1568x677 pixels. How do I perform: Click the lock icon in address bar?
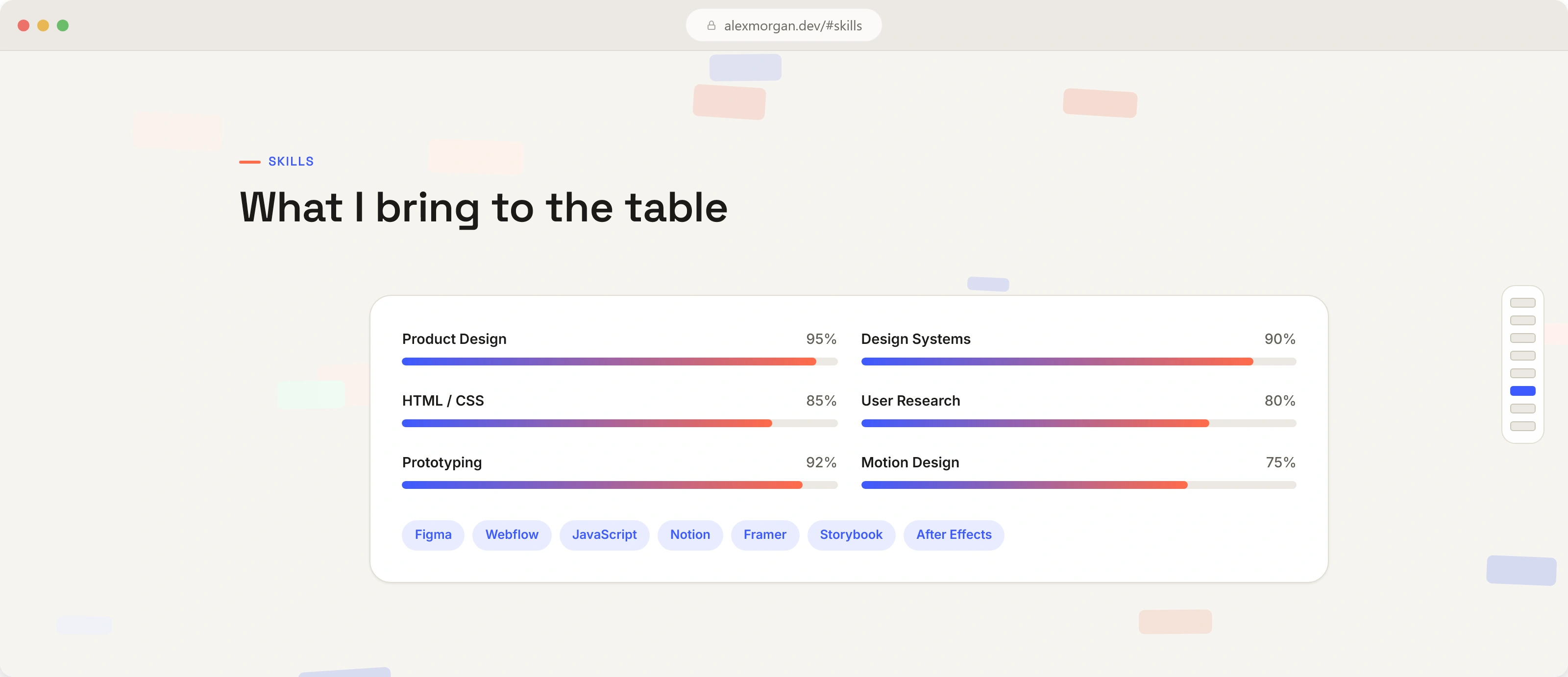click(x=711, y=25)
